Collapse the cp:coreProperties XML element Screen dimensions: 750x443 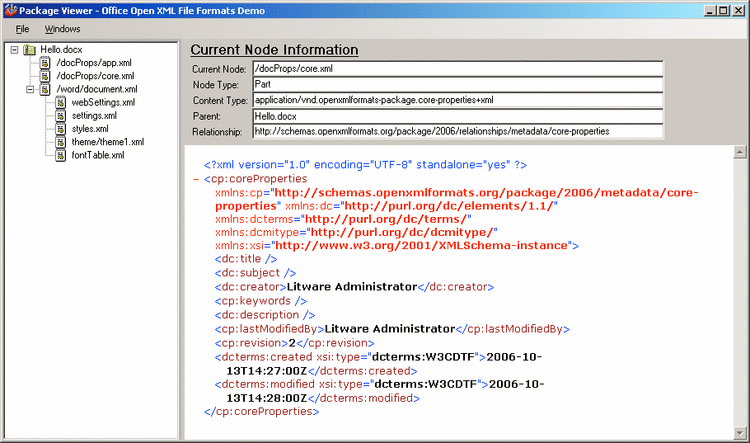click(x=196, y=179)
